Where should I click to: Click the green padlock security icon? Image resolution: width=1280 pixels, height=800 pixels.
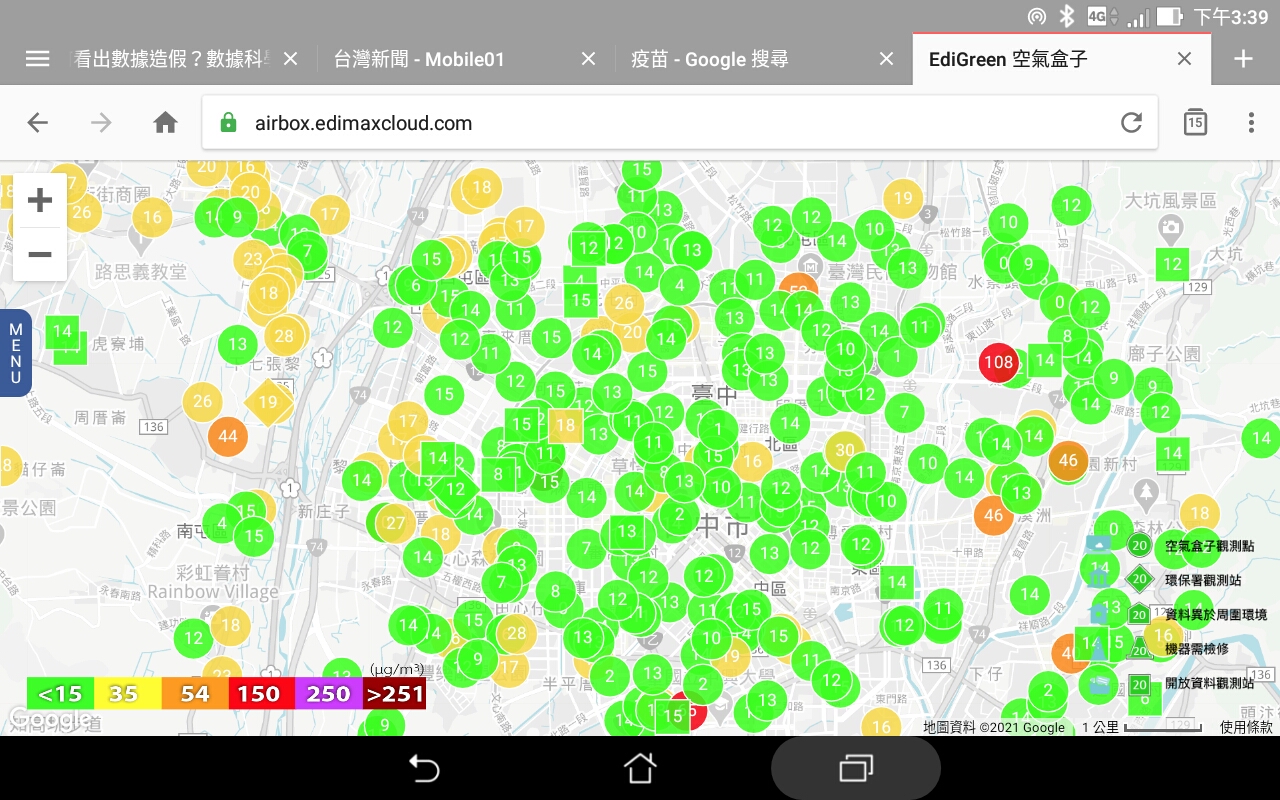point(228,123)
